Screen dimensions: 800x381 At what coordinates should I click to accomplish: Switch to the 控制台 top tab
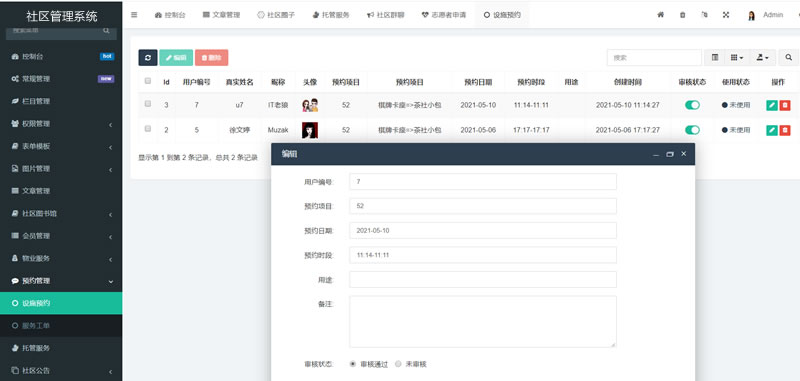click(x=170, y=15)
